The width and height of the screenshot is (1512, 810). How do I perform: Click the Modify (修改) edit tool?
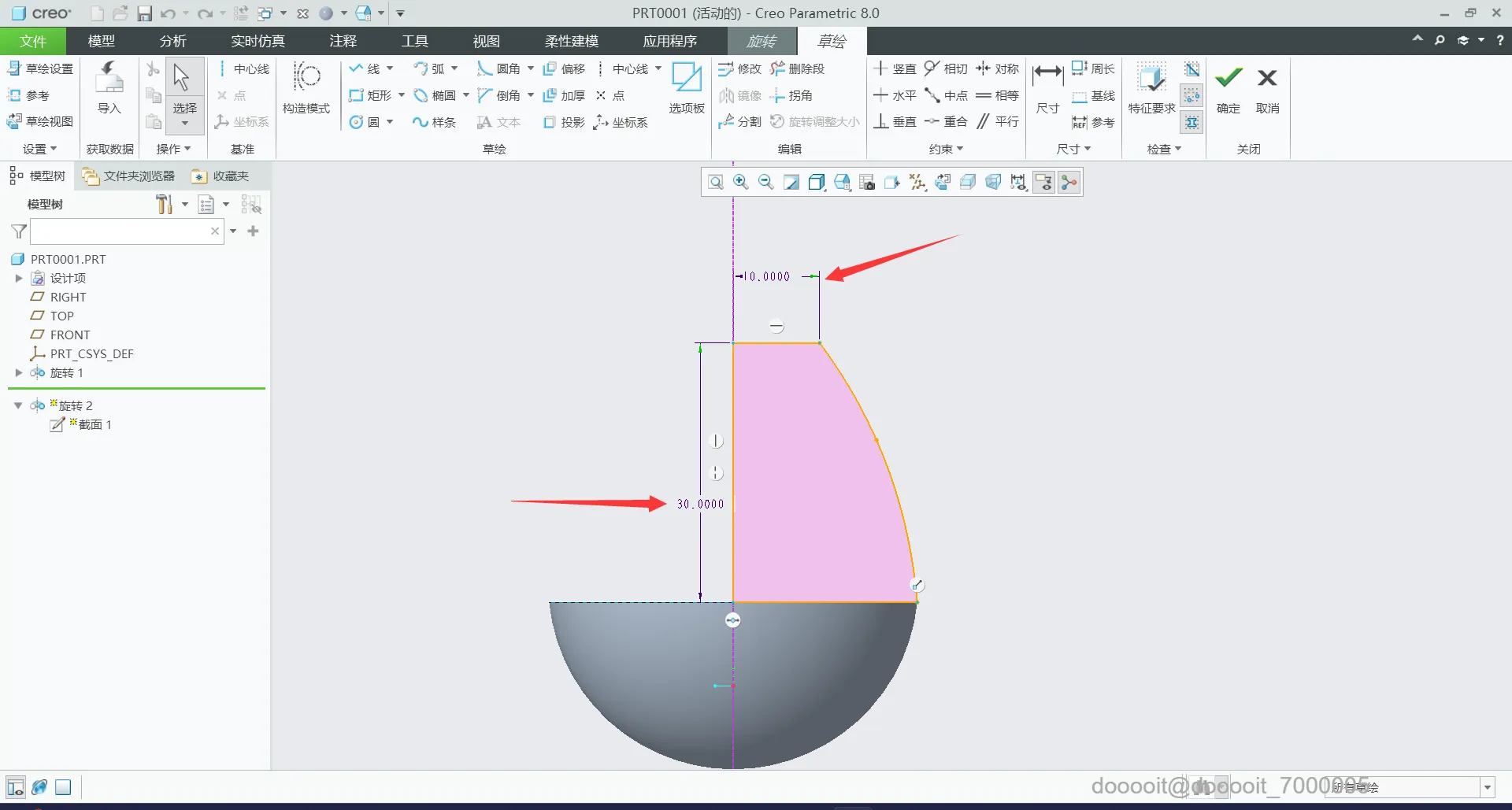click(740, 69)
